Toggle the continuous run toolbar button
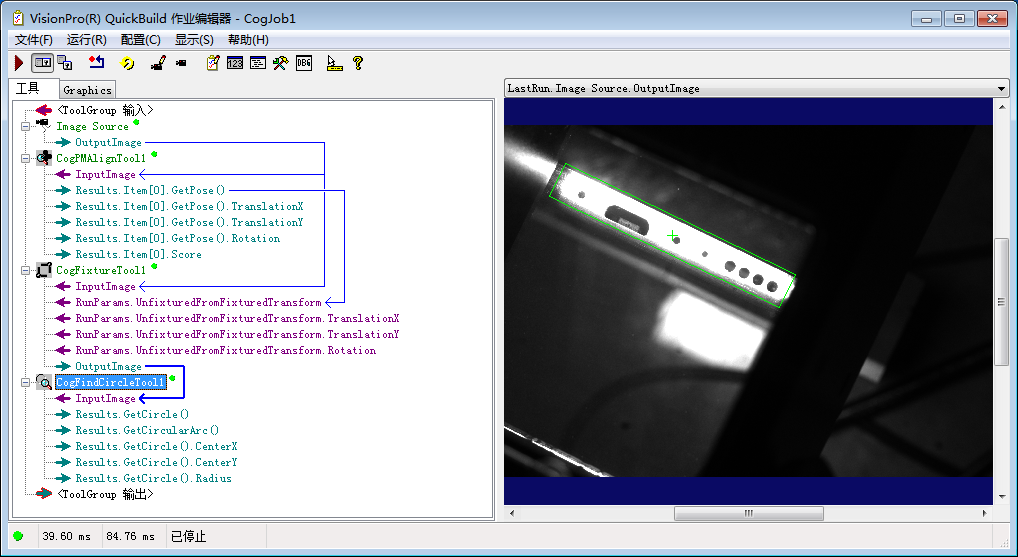Image resolution: width=1018 pixels, height=557 pixels. (x=42, y=63)
